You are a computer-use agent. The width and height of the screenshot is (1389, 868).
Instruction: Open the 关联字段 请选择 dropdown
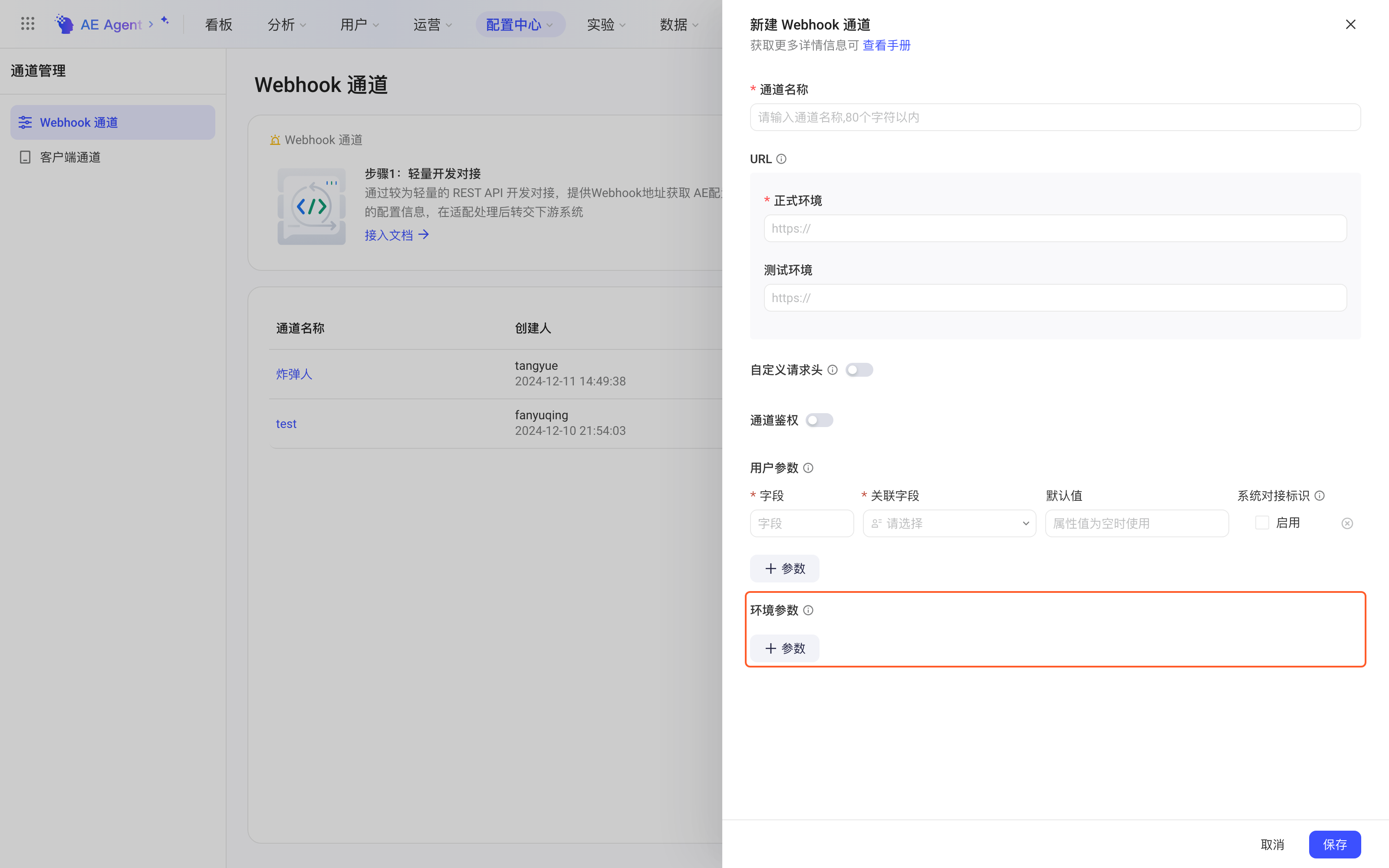949,523
